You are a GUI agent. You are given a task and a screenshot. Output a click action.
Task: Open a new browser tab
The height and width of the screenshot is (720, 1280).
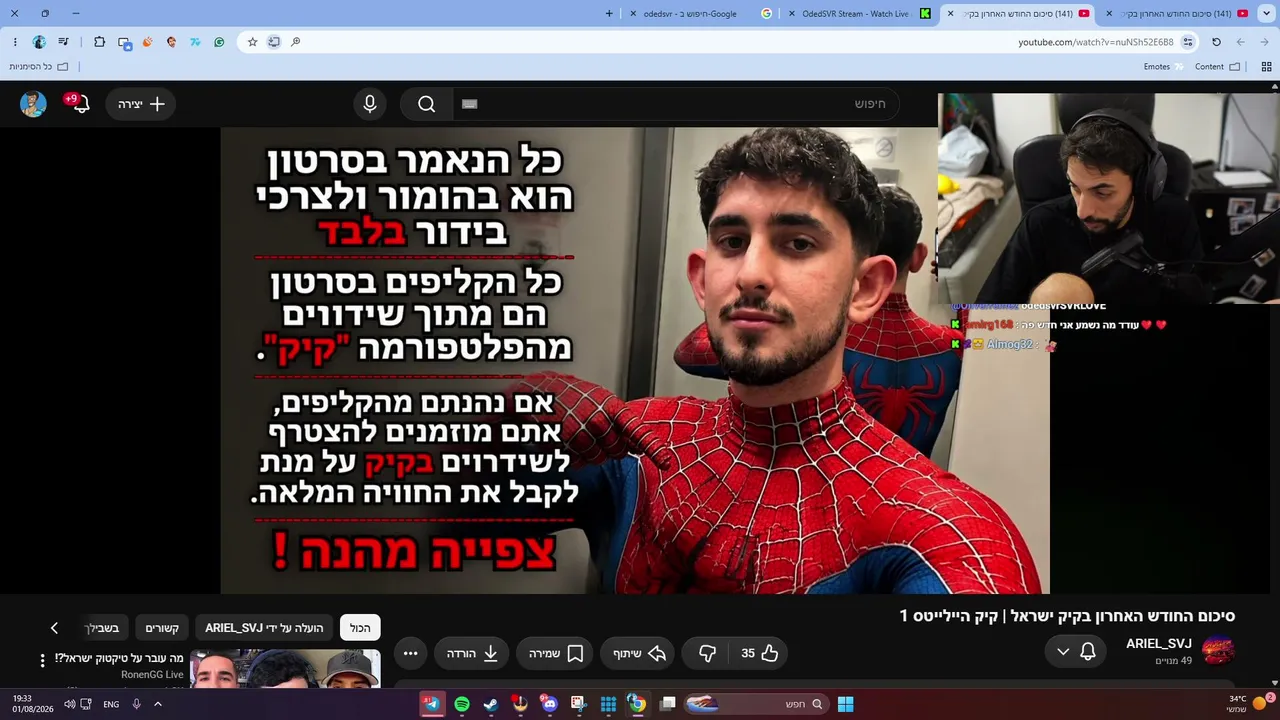(x=610, y=14)
